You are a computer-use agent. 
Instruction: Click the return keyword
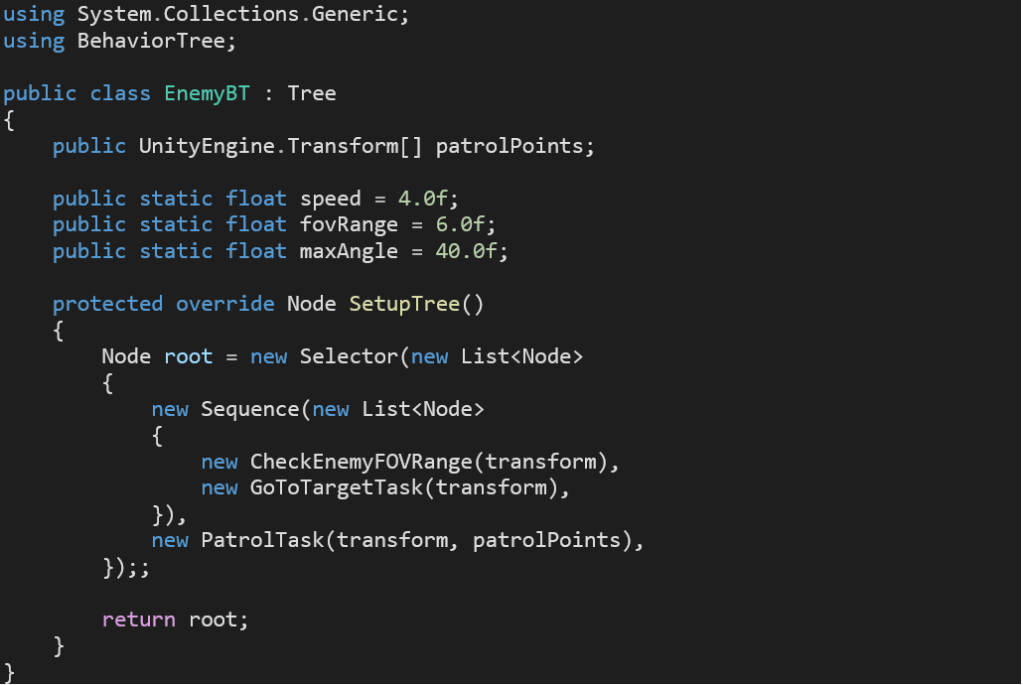click(x=139, y=620)
